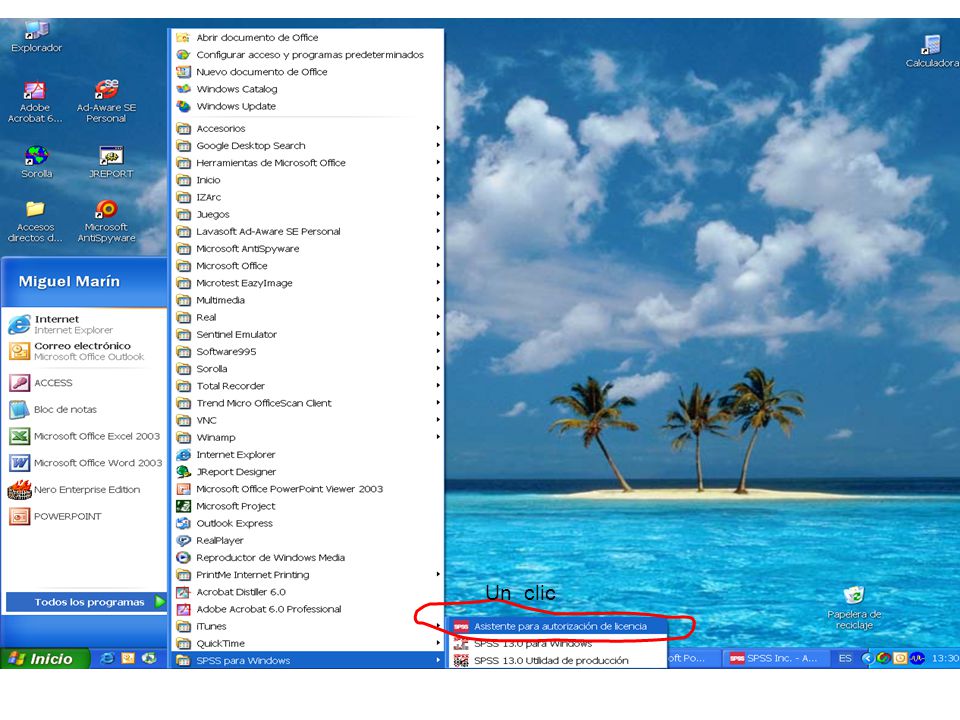This screenshot has width=960, height=720.
Task: Open Abrir documento de Office entry
Action: [x=308, y=37]
